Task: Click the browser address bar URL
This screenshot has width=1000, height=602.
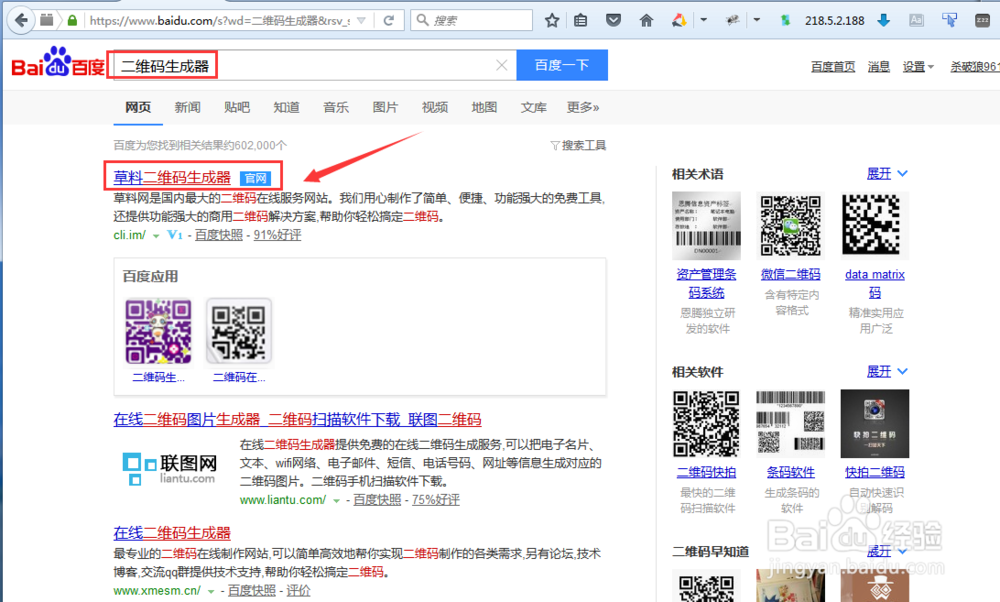Action: 220,20
